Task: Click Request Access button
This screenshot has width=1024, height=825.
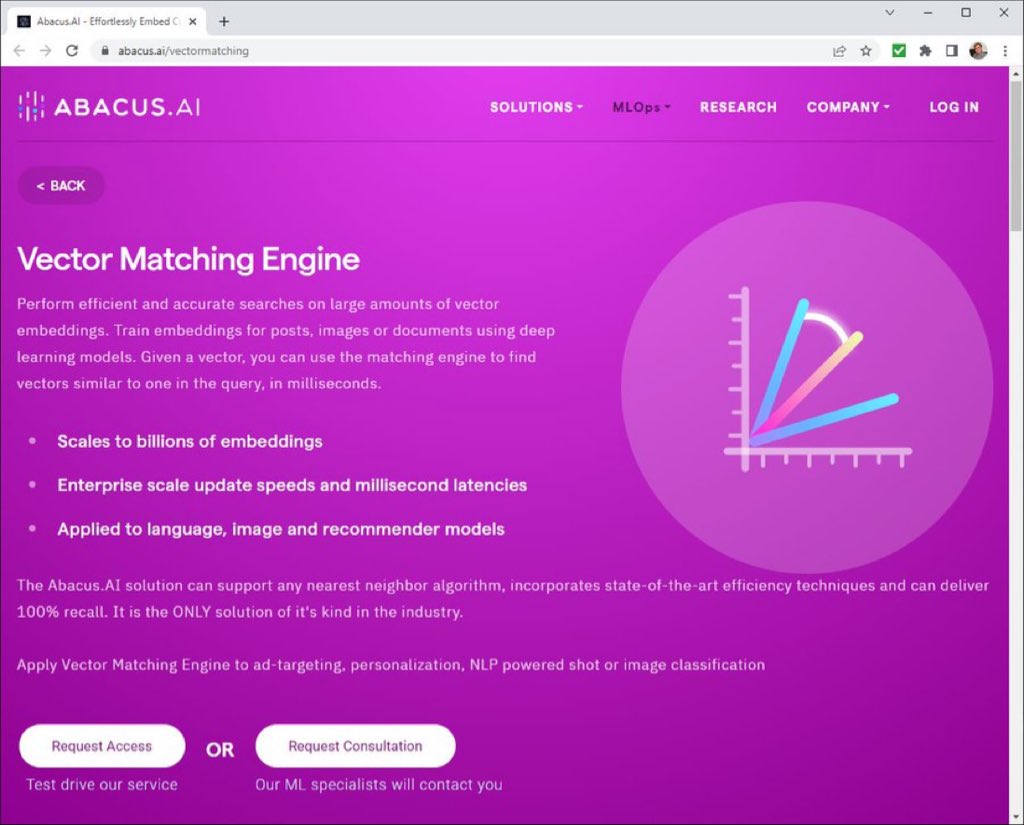Action: point(102,746)
